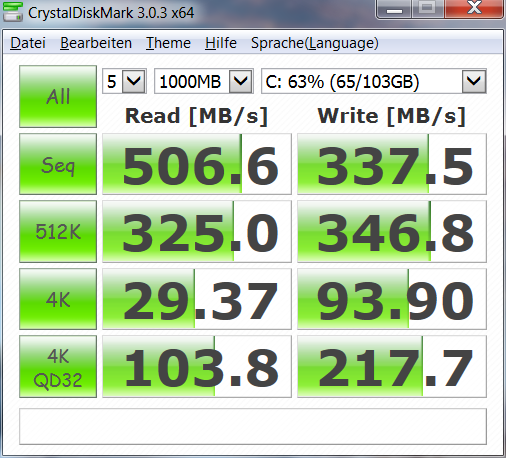Start the 4K QD32 benchmark test
Viewport: 506px width, 458px height.
point(58,366)
